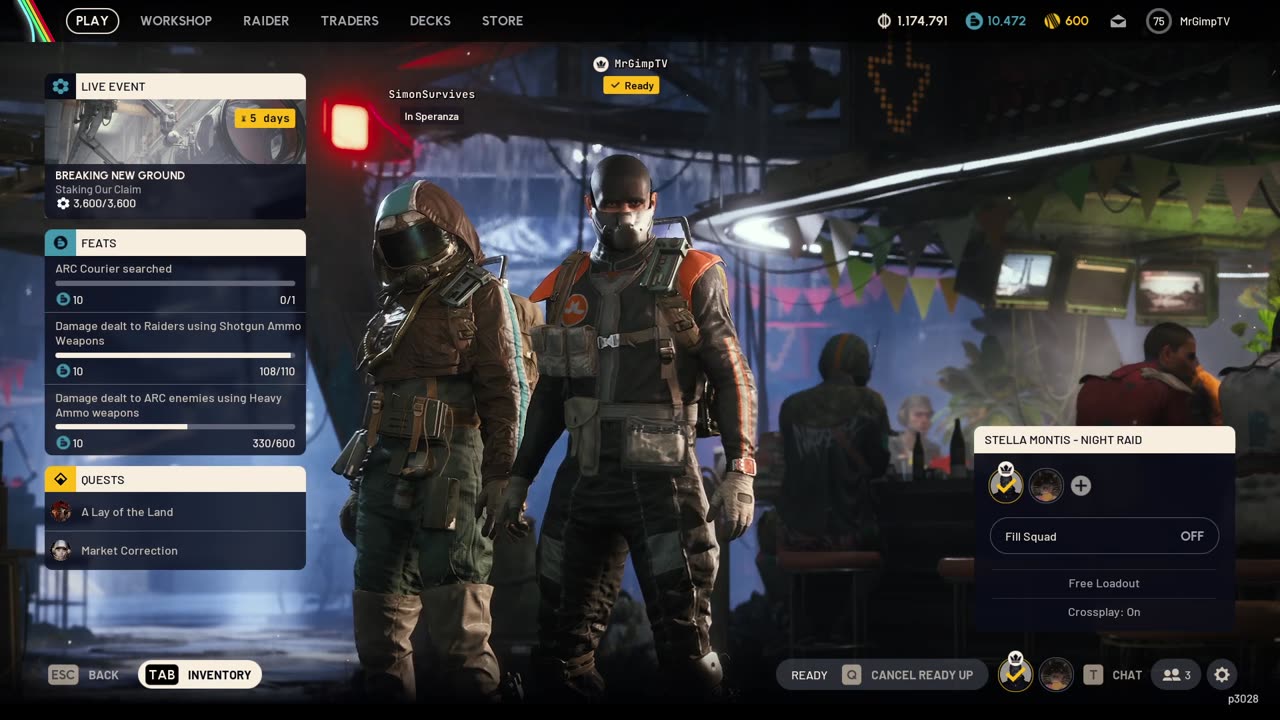
Task: Open the TRADERS tab
Action: (x=350, y=21)
